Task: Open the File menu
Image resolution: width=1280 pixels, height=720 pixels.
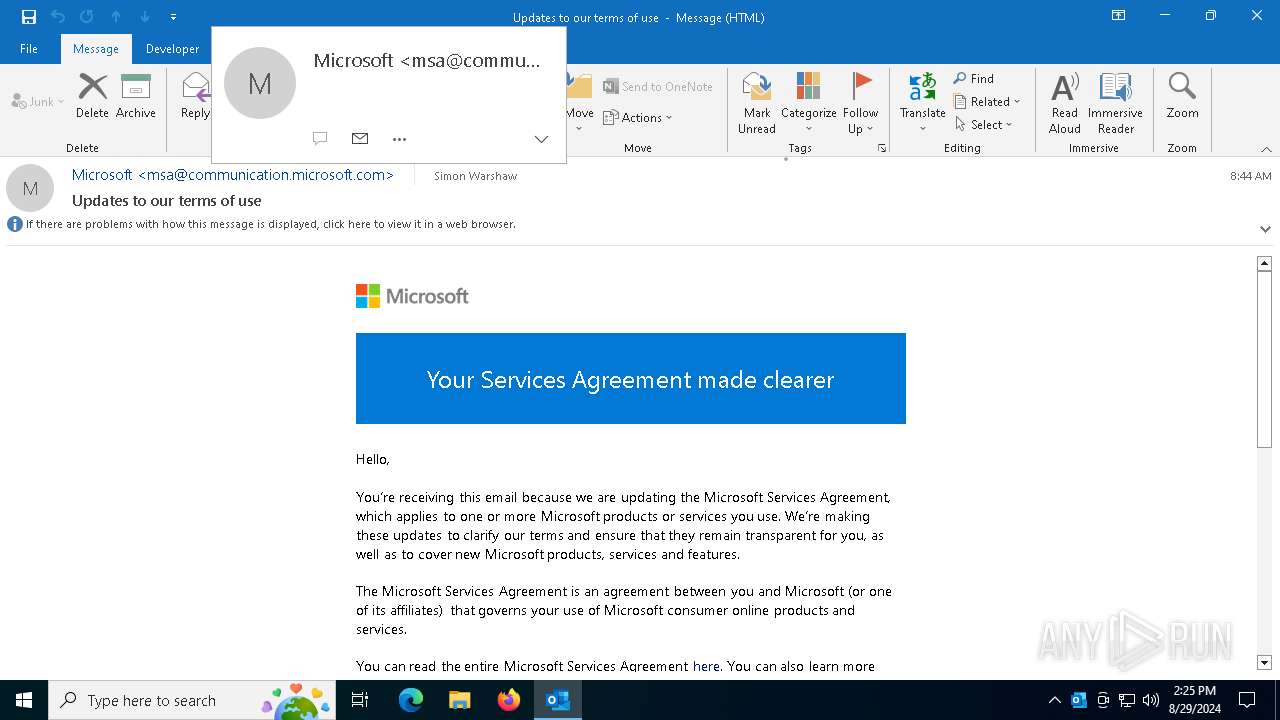Action: 29,49
